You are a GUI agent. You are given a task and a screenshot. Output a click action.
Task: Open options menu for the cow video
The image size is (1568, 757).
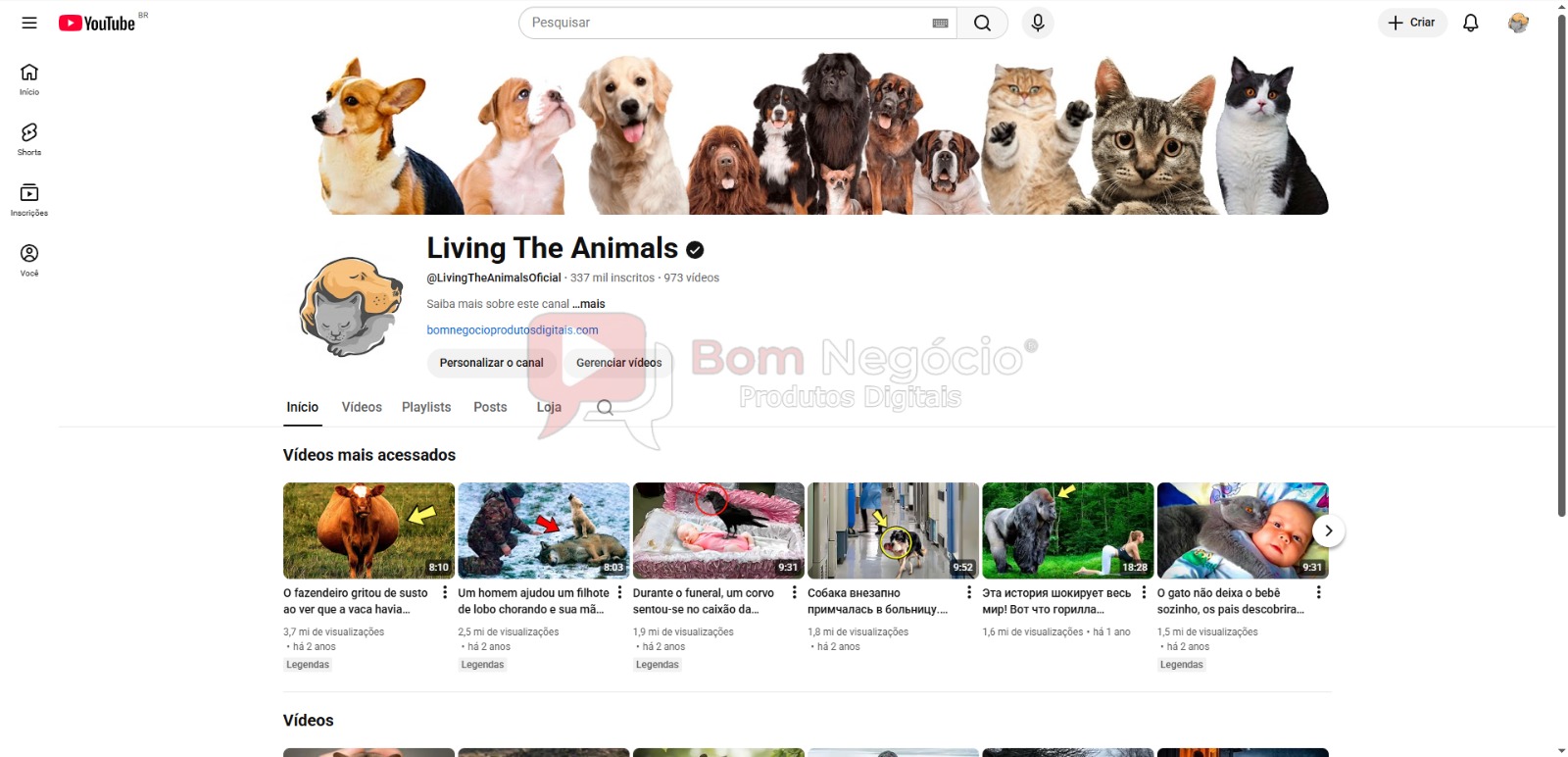coord(445,592)
